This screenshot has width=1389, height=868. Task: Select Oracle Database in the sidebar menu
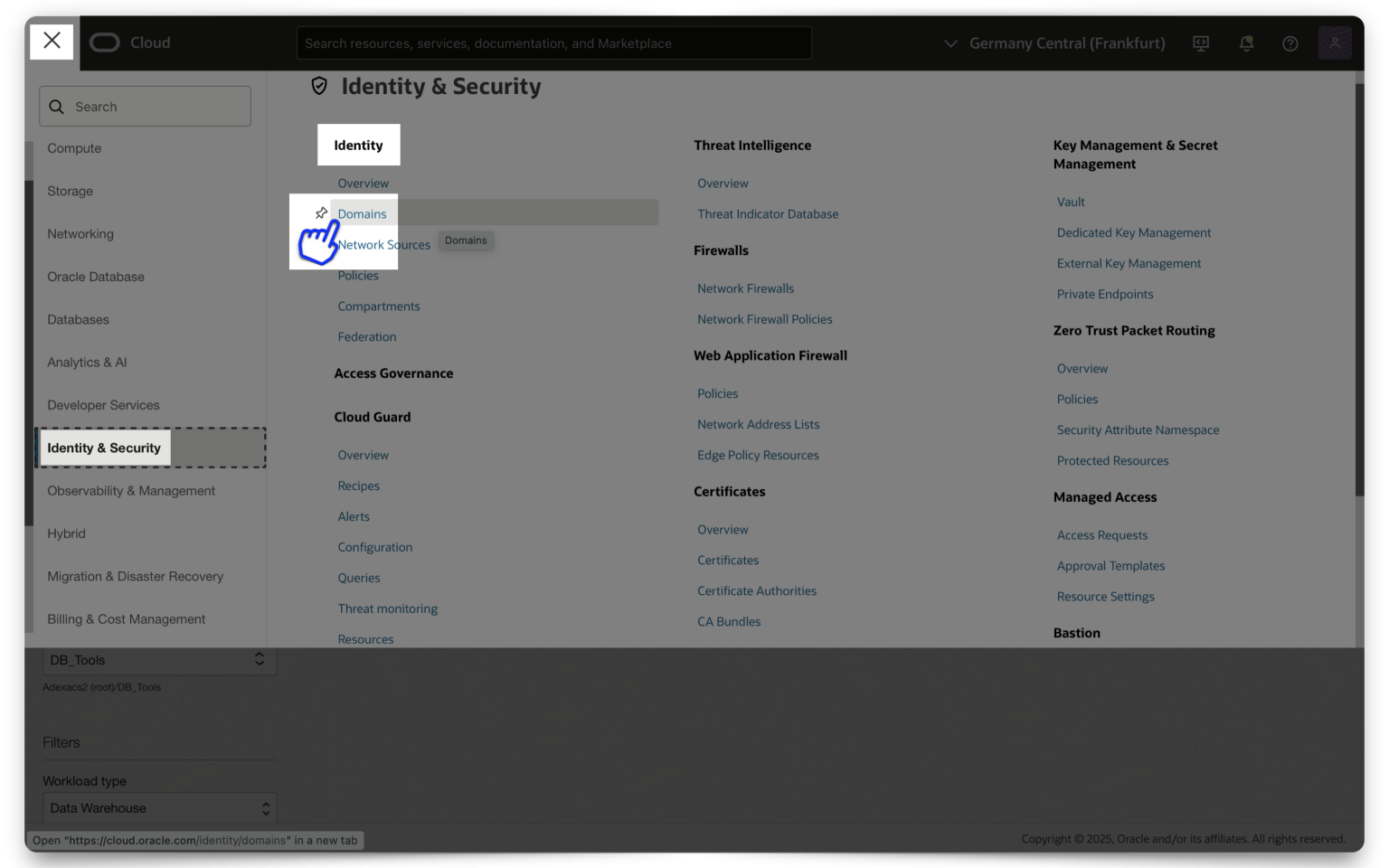tap(95, 277)
